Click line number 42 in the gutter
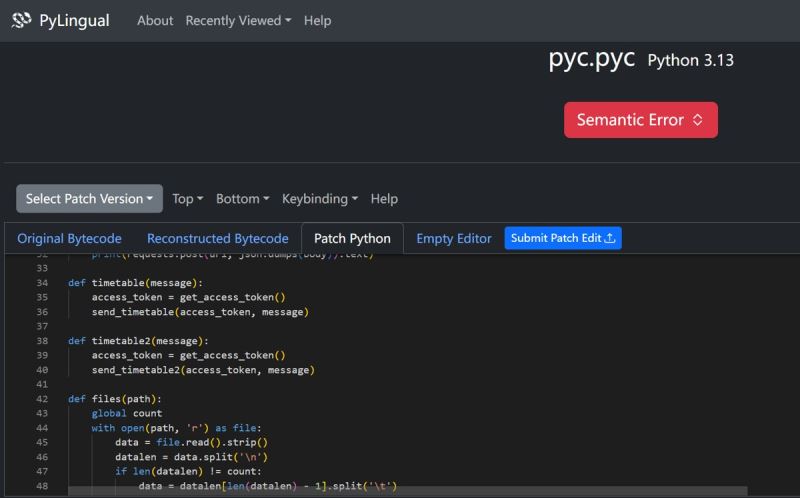 [42, 399]
